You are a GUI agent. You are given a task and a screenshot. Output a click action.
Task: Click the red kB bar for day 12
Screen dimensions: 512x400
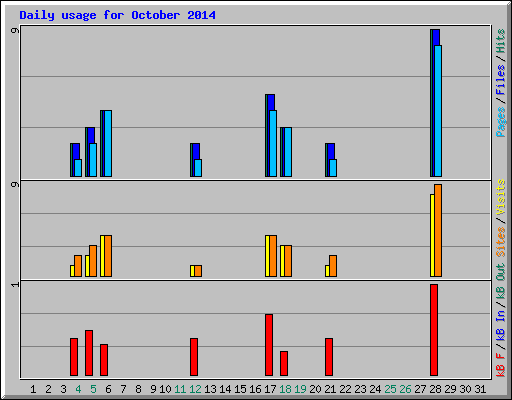[194, 357]
